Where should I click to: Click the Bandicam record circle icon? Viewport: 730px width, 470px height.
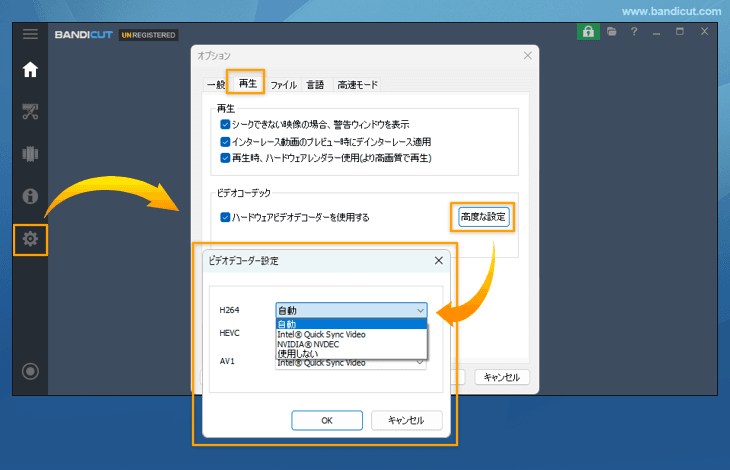tap(30, 371)
